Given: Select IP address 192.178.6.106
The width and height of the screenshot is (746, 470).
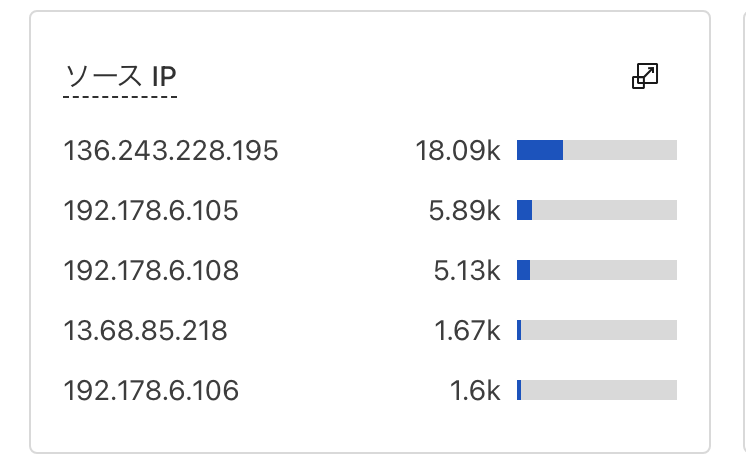Looking at the screenshot, I should (151, 391).
